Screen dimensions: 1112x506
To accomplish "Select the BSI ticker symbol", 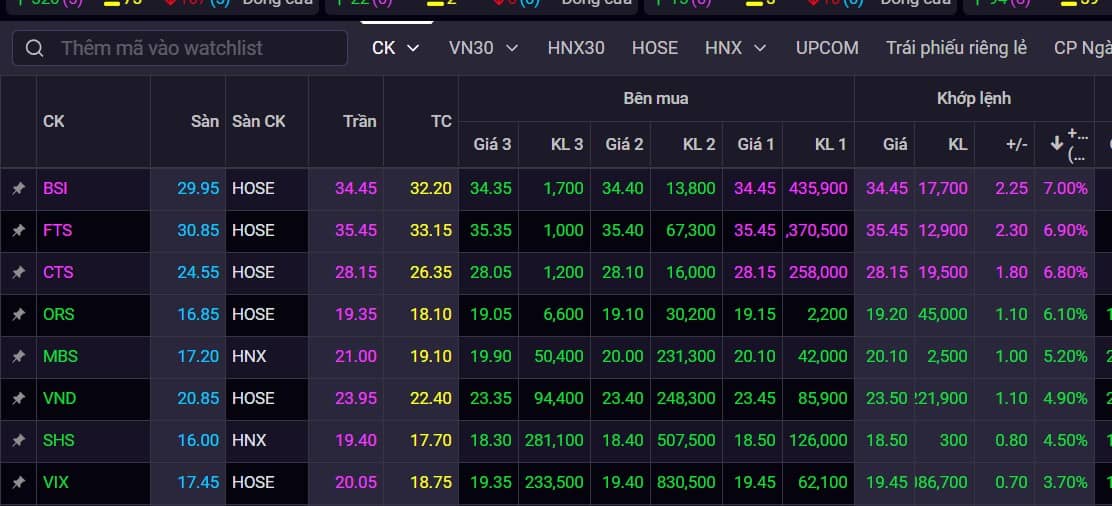I will click(x=55, y=189).
